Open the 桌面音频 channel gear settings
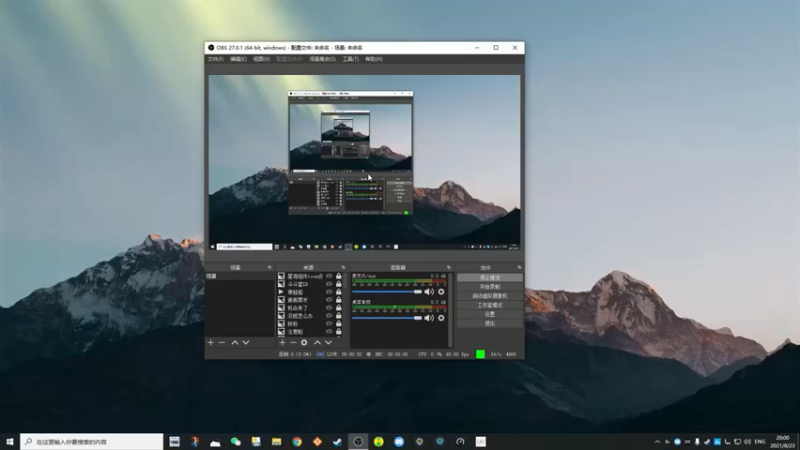 (441, 318)
